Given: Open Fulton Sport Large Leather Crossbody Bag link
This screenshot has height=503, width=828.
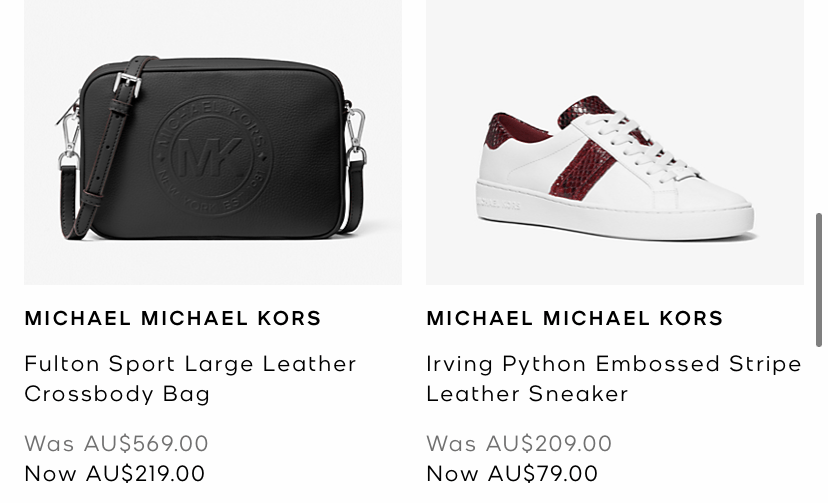Looking at the screenshot, I should coord(191,379).
